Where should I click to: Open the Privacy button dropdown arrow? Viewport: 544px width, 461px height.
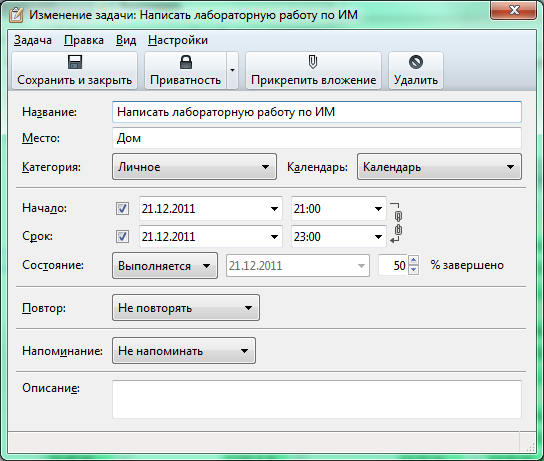point(232,70)
